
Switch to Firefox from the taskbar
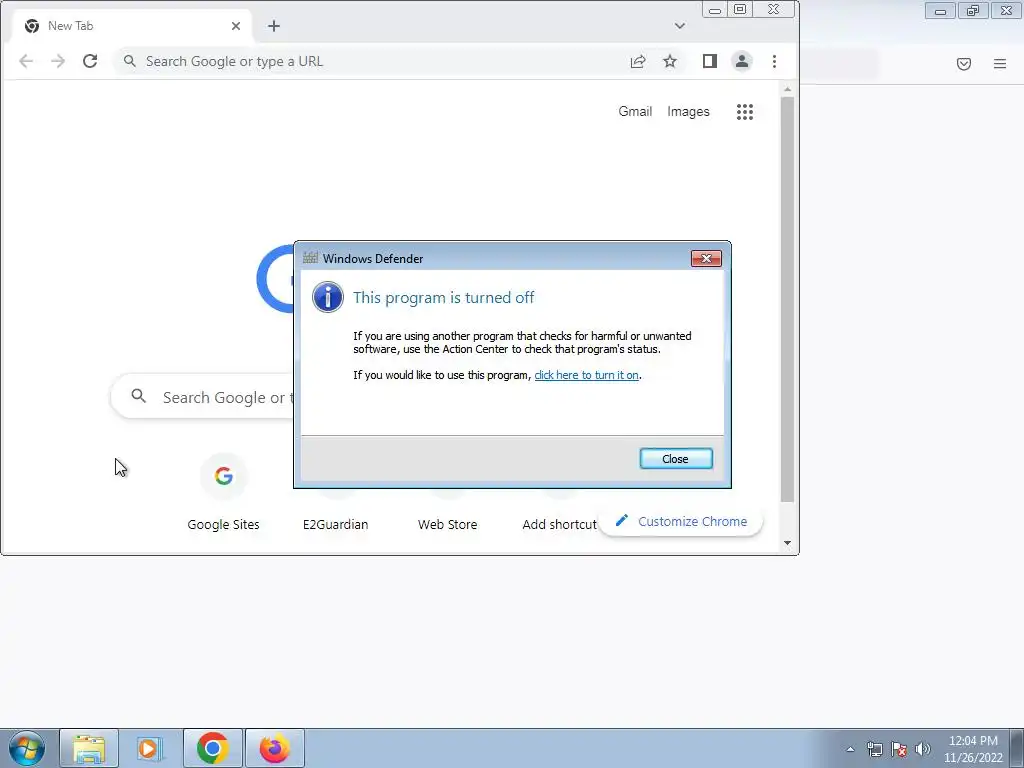point(275,748)
